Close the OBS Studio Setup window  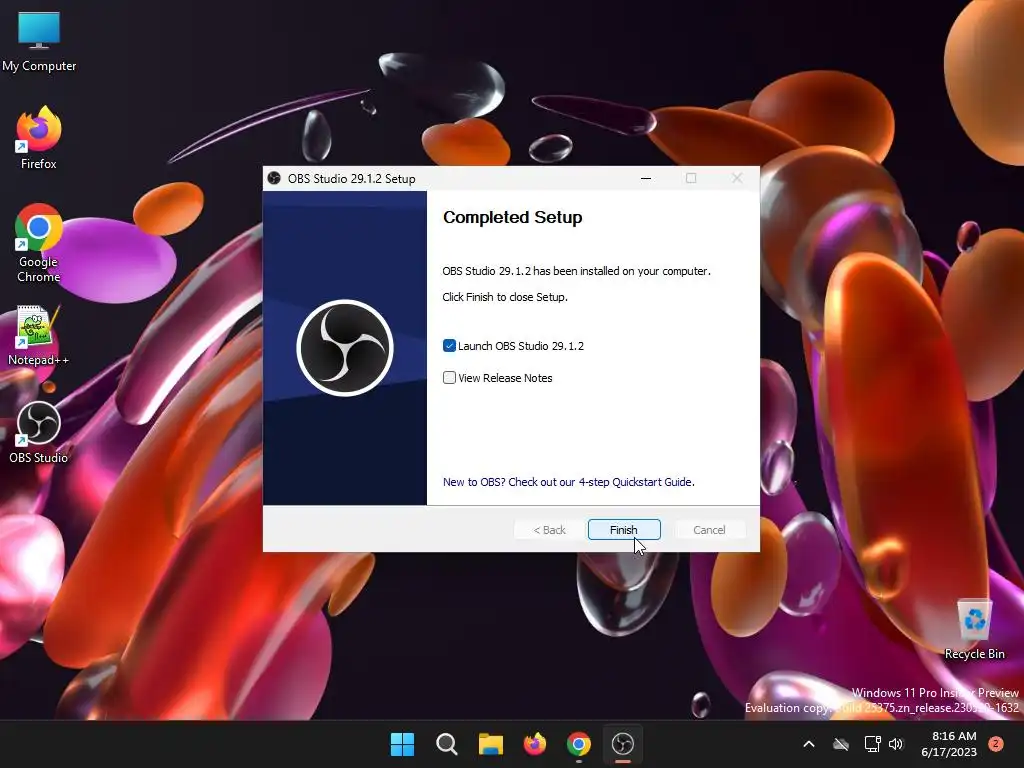(x=737, y=178)
